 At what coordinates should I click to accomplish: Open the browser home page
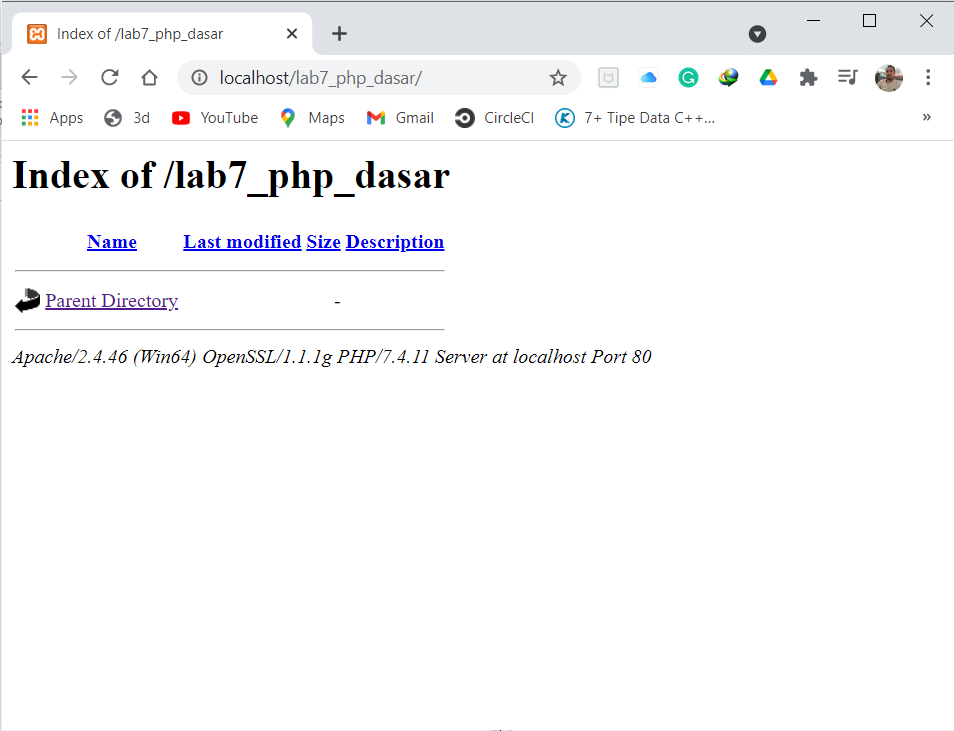coord(148,77)
